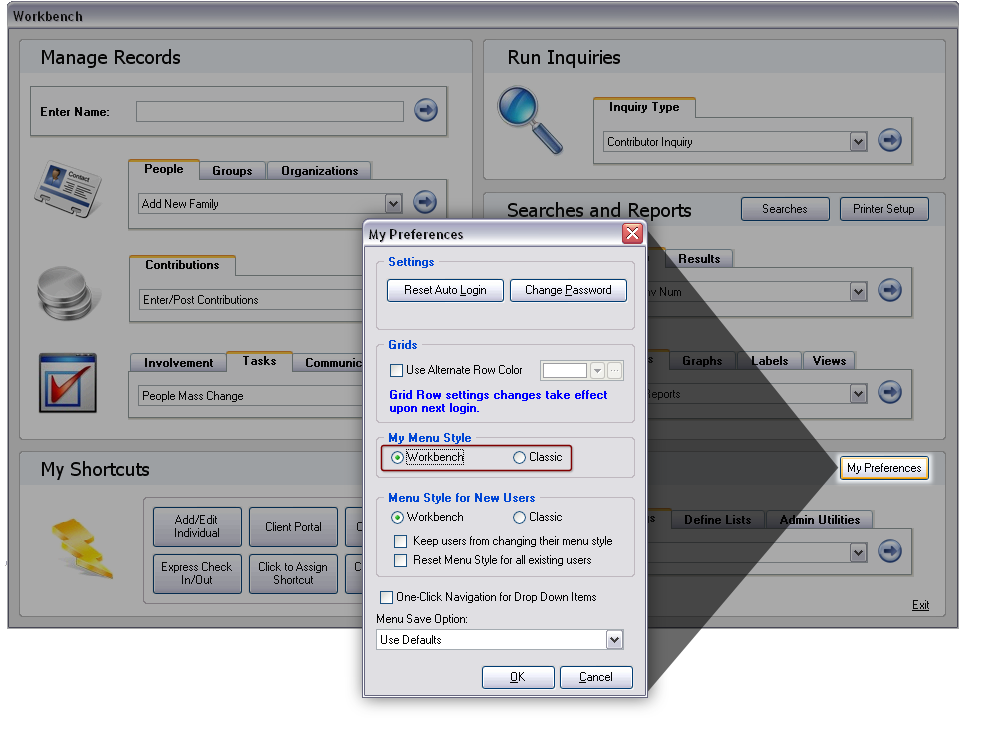Select the Contributions tab
The image size is (992, 729).
point(182,265)
